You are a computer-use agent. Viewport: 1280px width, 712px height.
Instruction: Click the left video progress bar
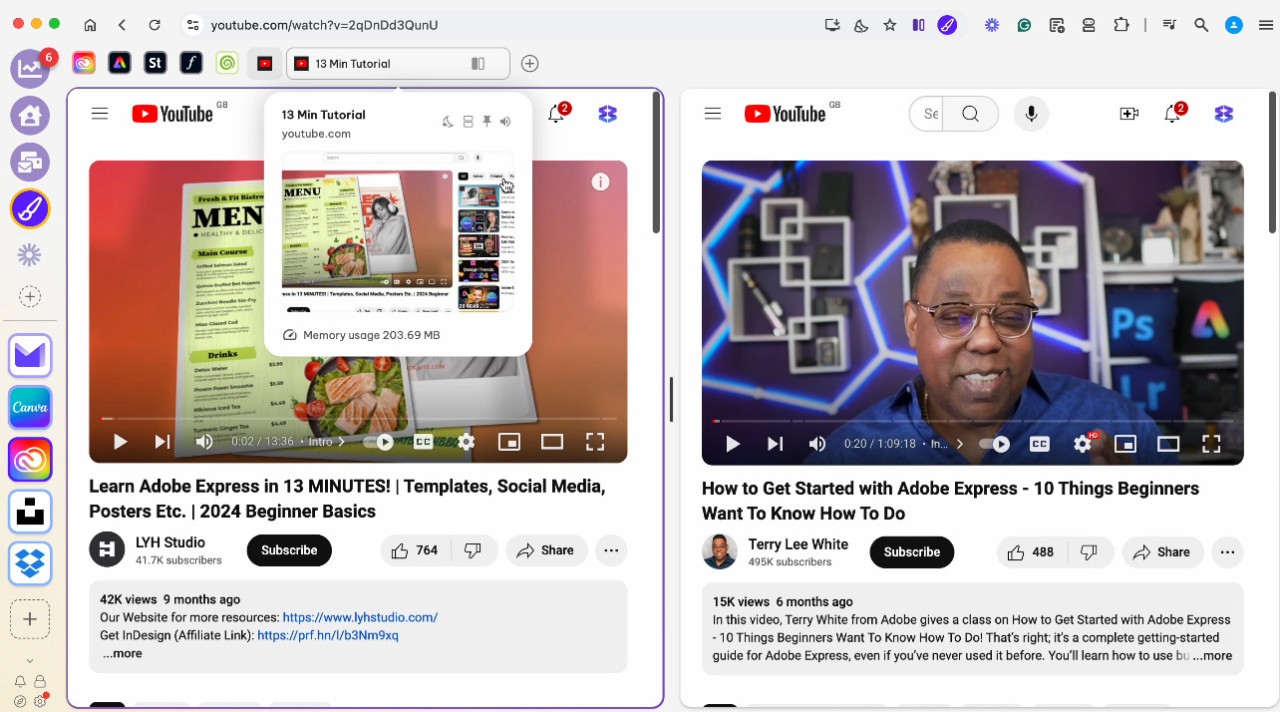(x=358, y=419)
